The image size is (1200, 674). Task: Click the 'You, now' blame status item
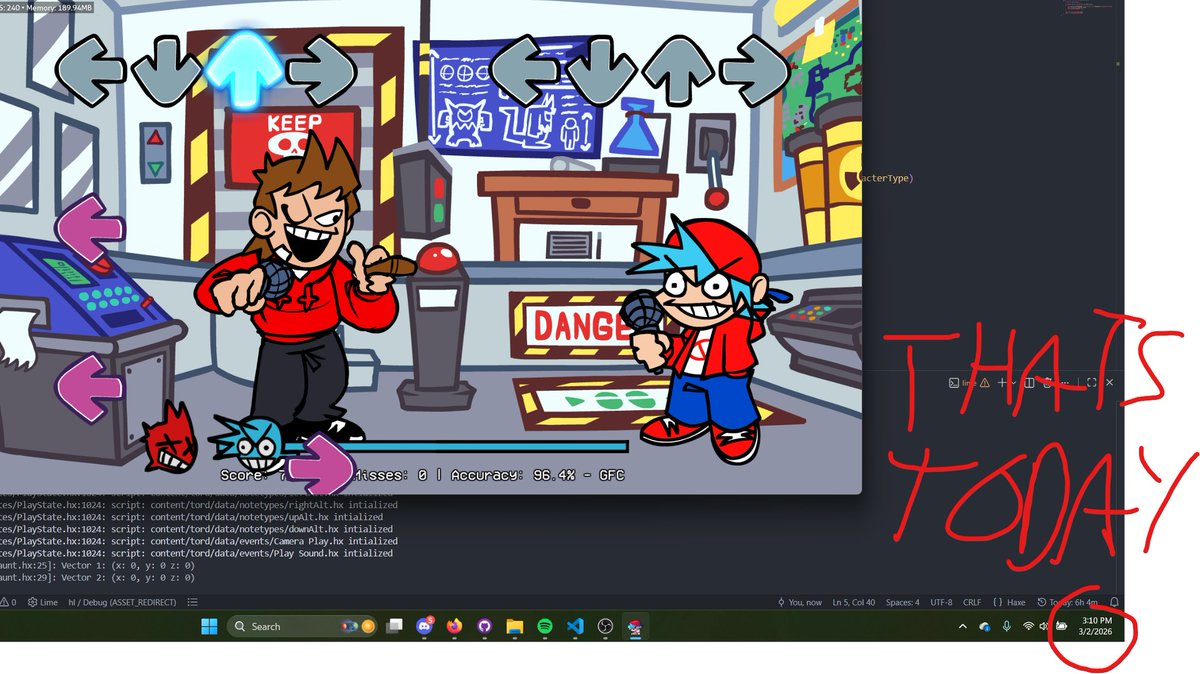click(x=800, y=603)
